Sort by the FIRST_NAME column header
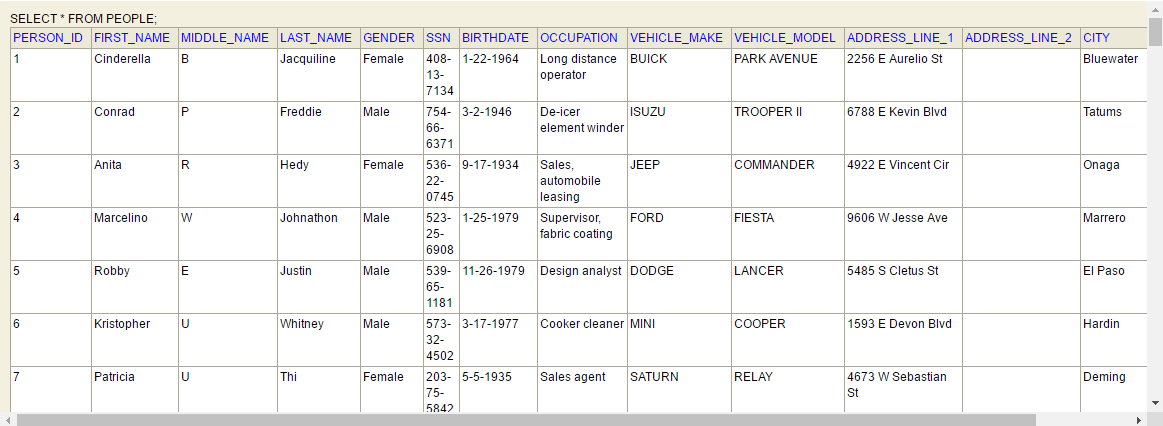The image size is (1163, 426). pyautogui.click(x=132, y=38)
